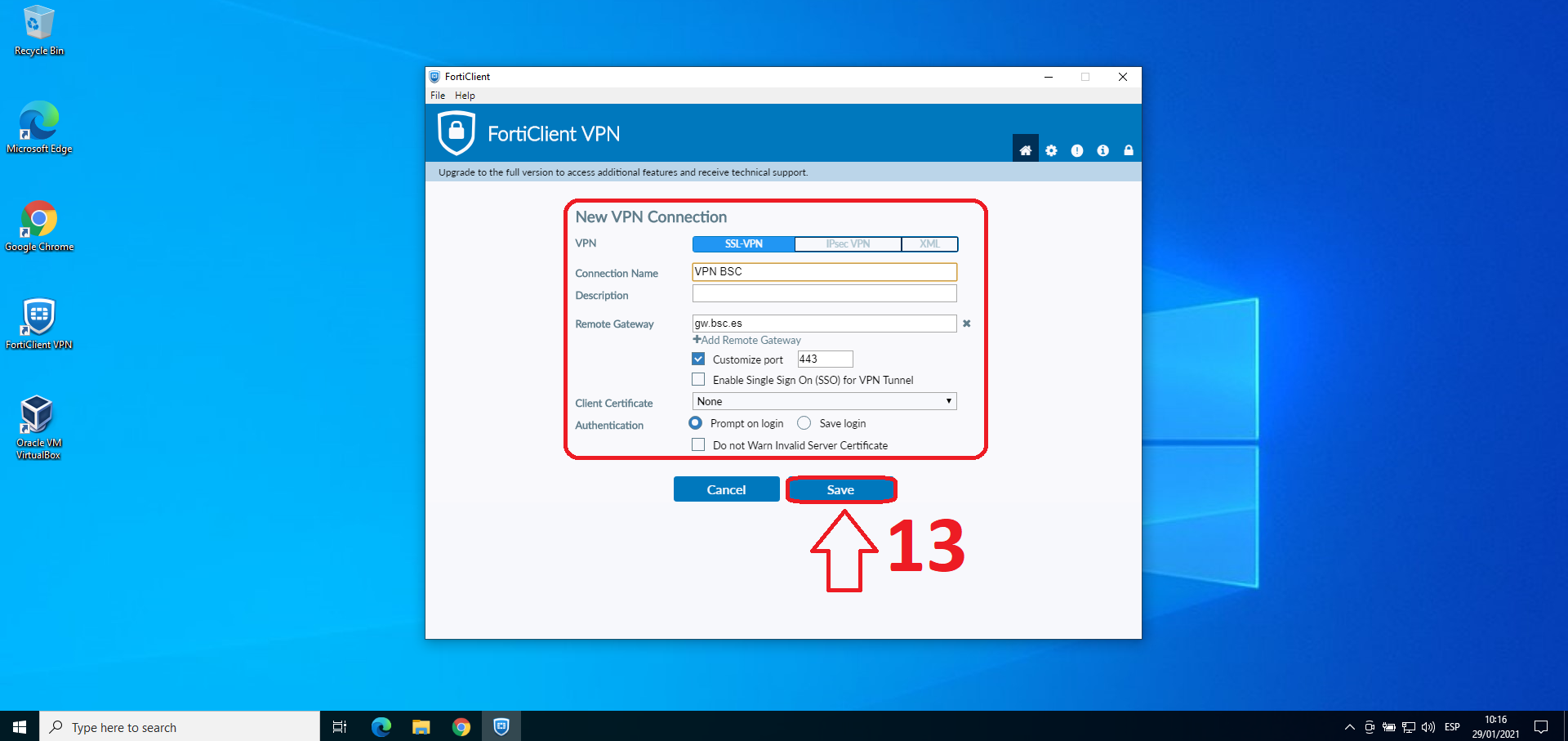Click the Description input field
1568x741 pixels.
tap(824, 293)
